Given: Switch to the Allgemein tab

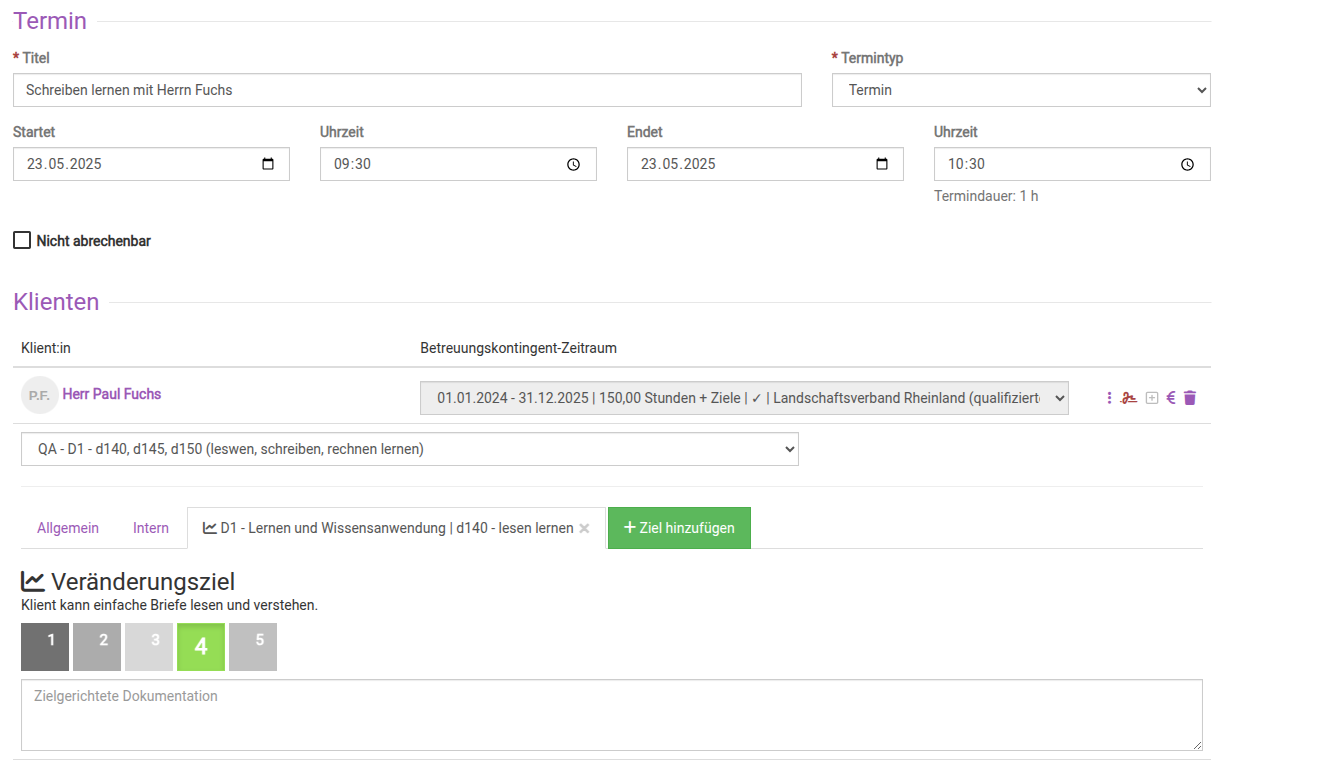Looking at the screenshot, I should (x=68, y=528).
